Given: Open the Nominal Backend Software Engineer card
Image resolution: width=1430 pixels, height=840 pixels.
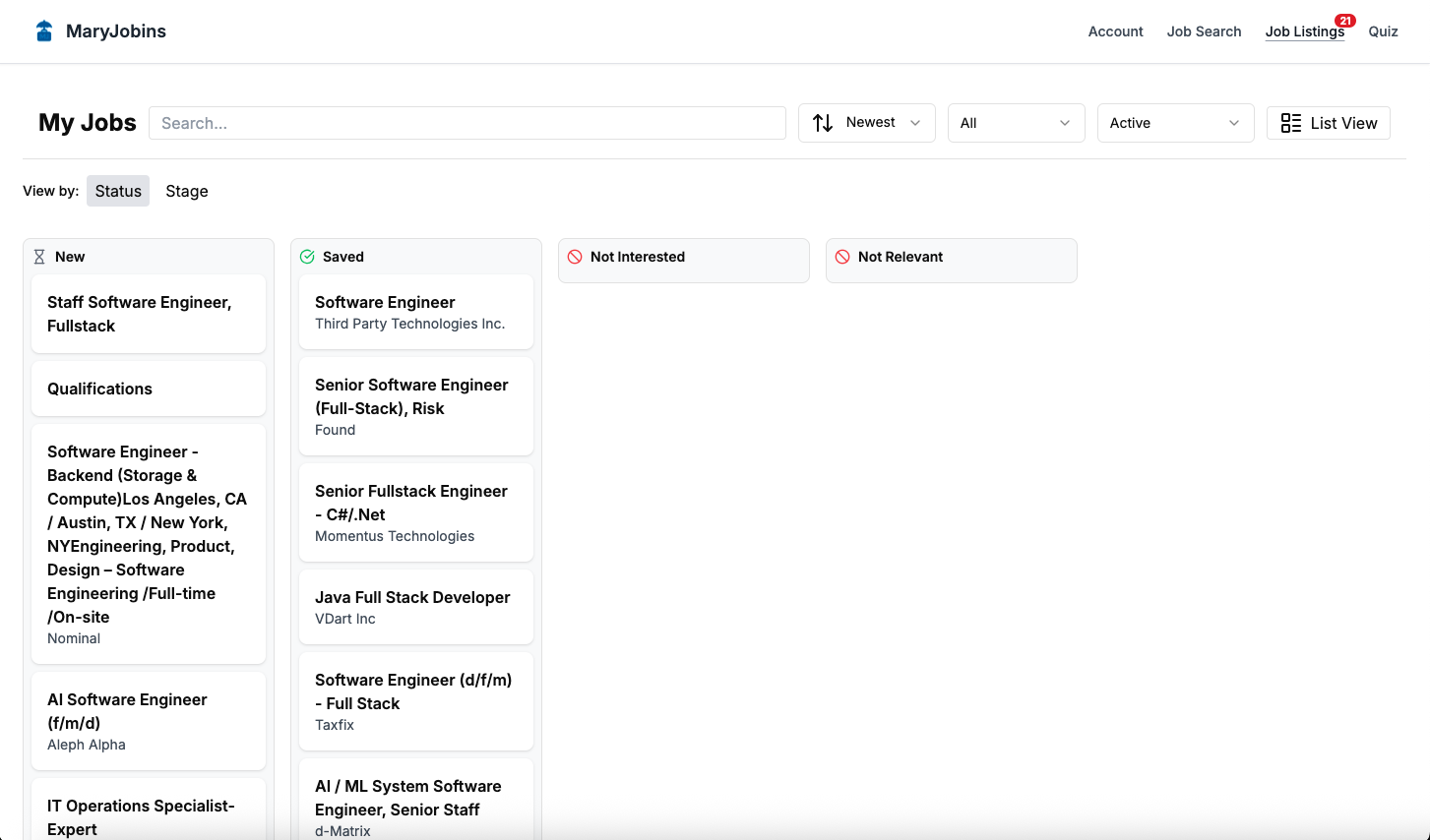Looking at the screenshot, I should point(149,544).
